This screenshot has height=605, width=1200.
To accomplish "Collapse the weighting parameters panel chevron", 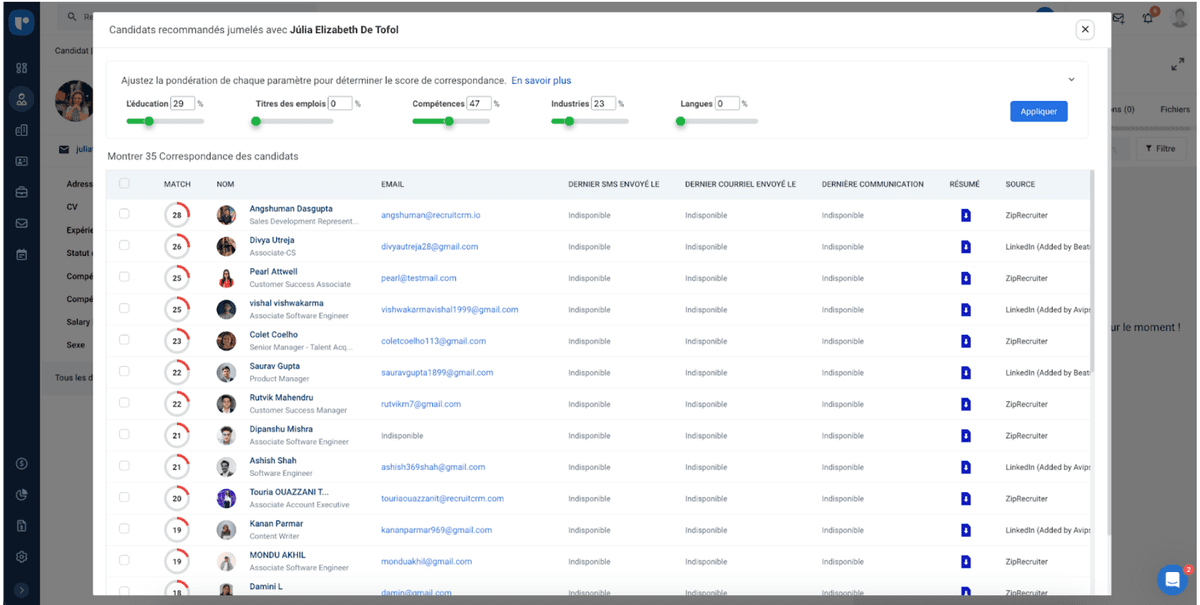I will click(1071, 80).
